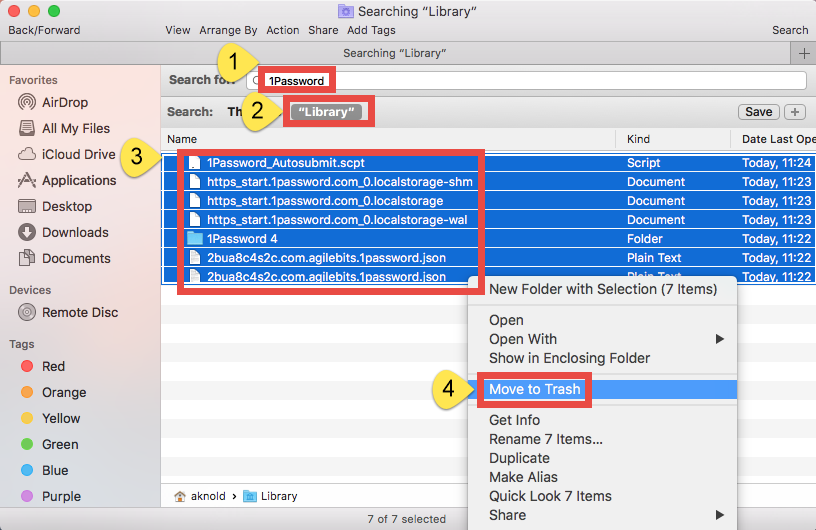Filter by the Red tag
The height and width of the screenshot is (530, 816).
[x=43, y=367]
